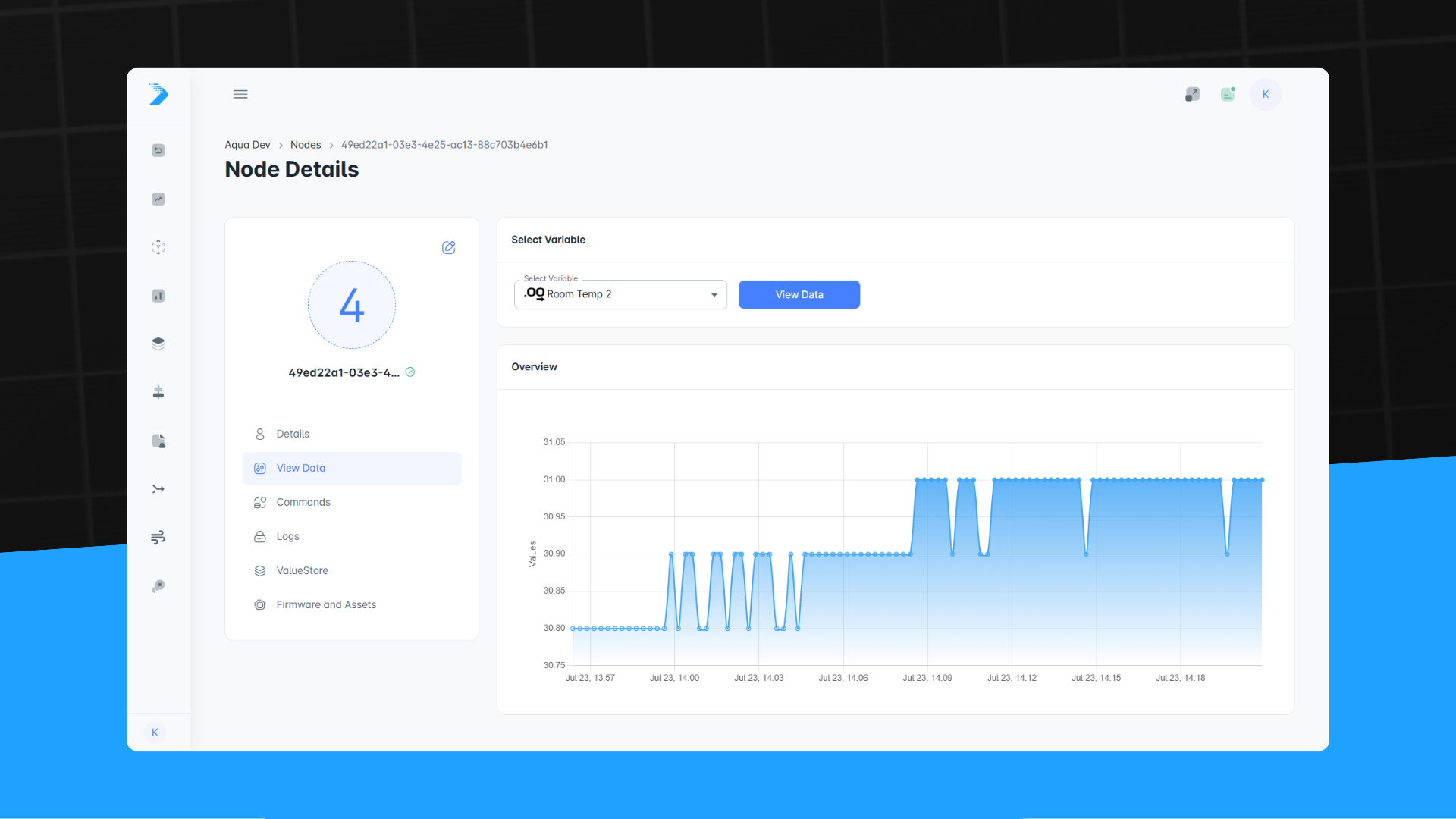Click the hamburger menu icon
Viewport: 1456px width, 819px height.
240,94
